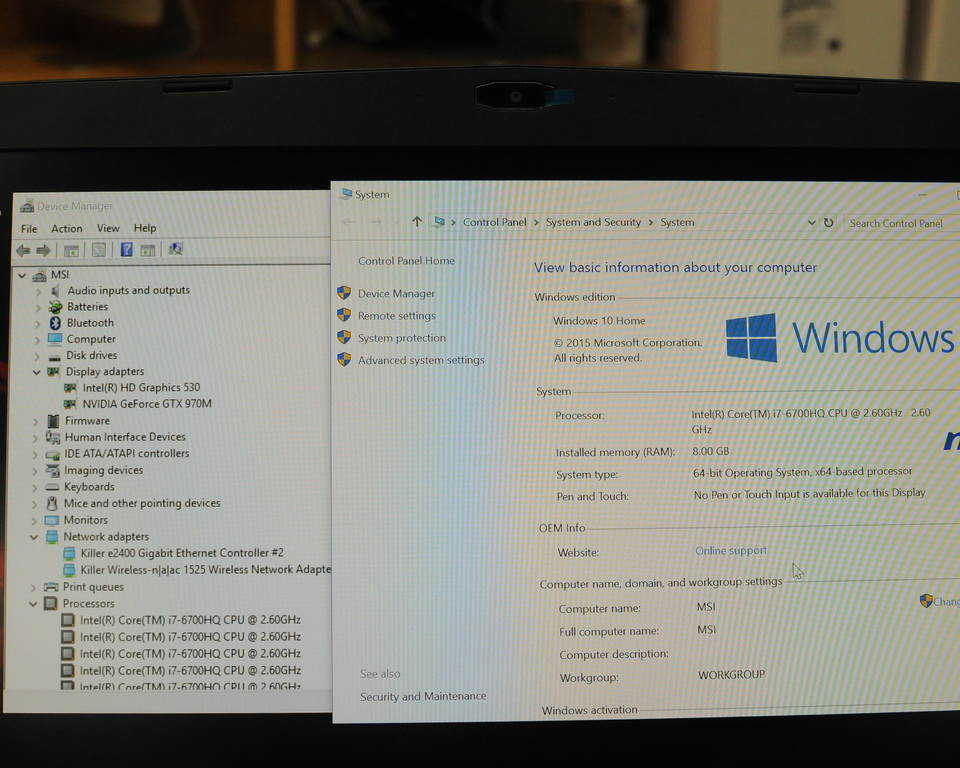Select NVIDIA GeForce GTX 970M device

click(x=147, y=404)
